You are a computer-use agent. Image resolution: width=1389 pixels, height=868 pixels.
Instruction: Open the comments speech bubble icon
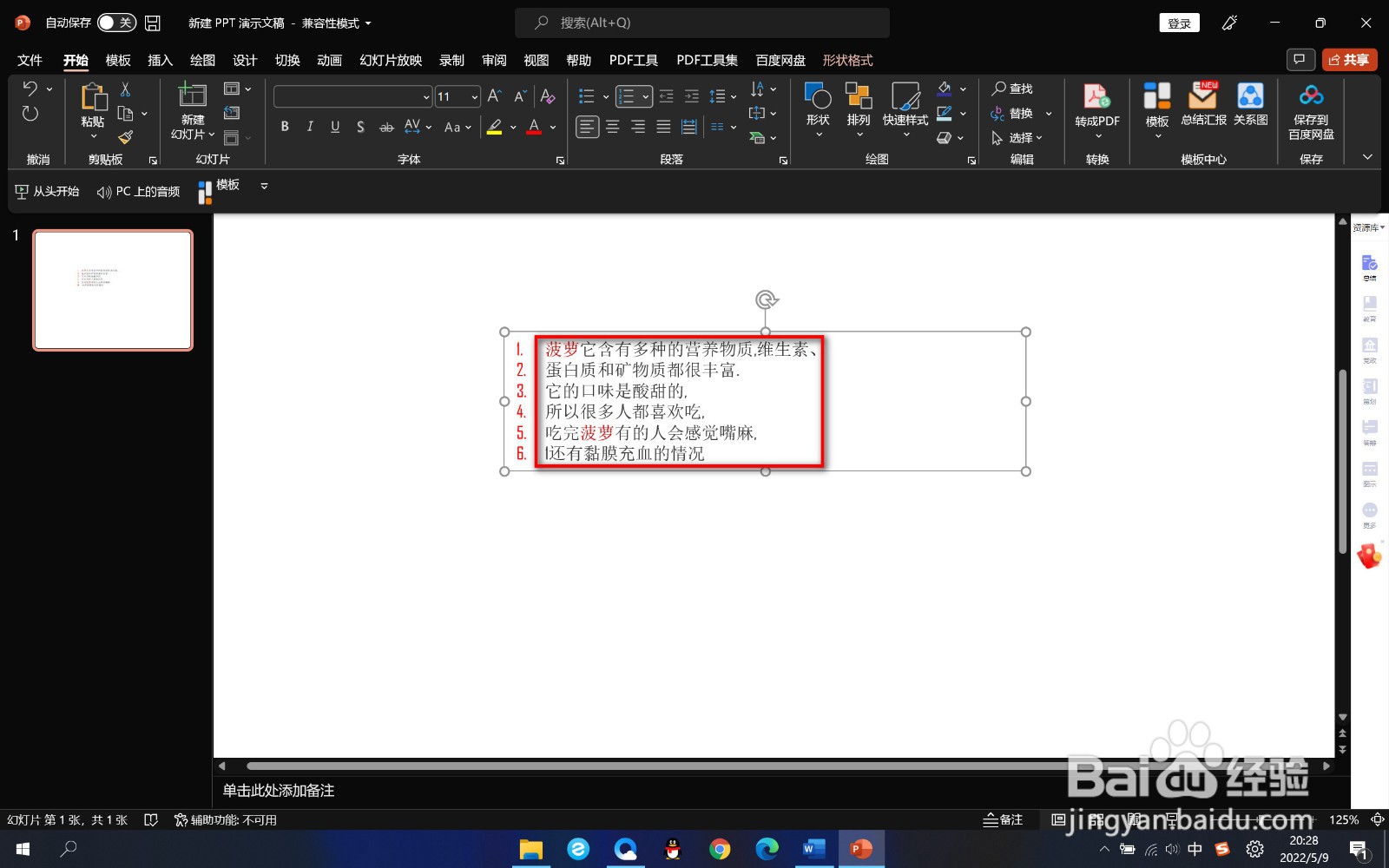[1300, 59]
